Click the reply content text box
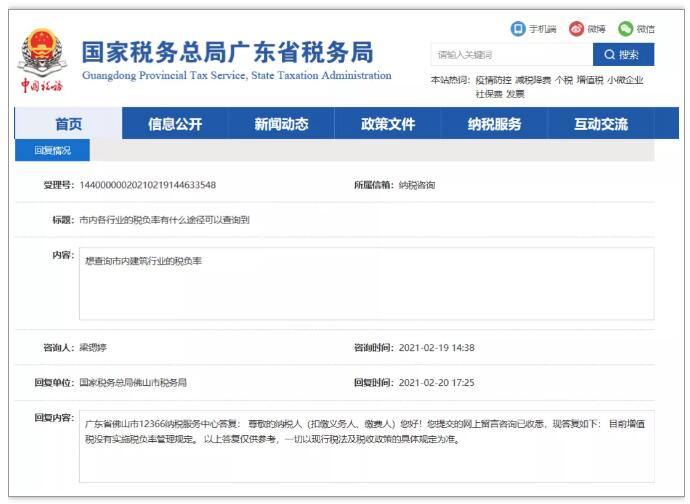690x504 pixels. tap(367, 446)
